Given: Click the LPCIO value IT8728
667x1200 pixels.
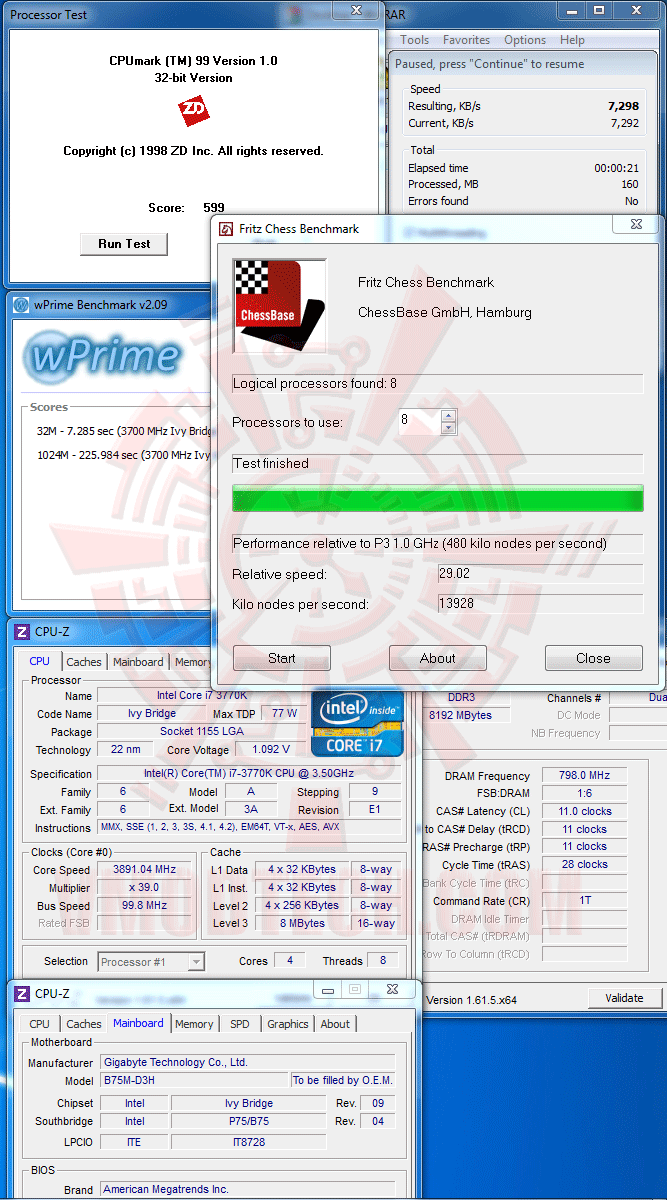Looking at the screenshot, I should coord(248,1142).
